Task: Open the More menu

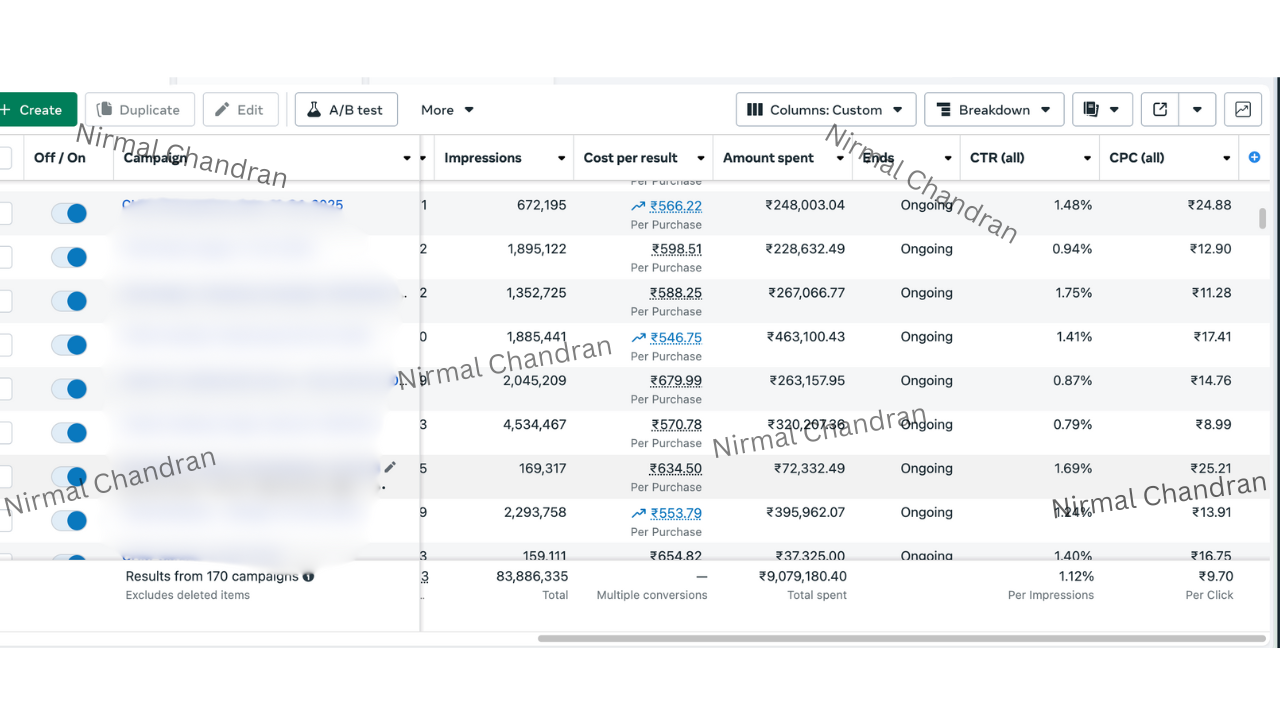Action: click(x=447, y=110)
